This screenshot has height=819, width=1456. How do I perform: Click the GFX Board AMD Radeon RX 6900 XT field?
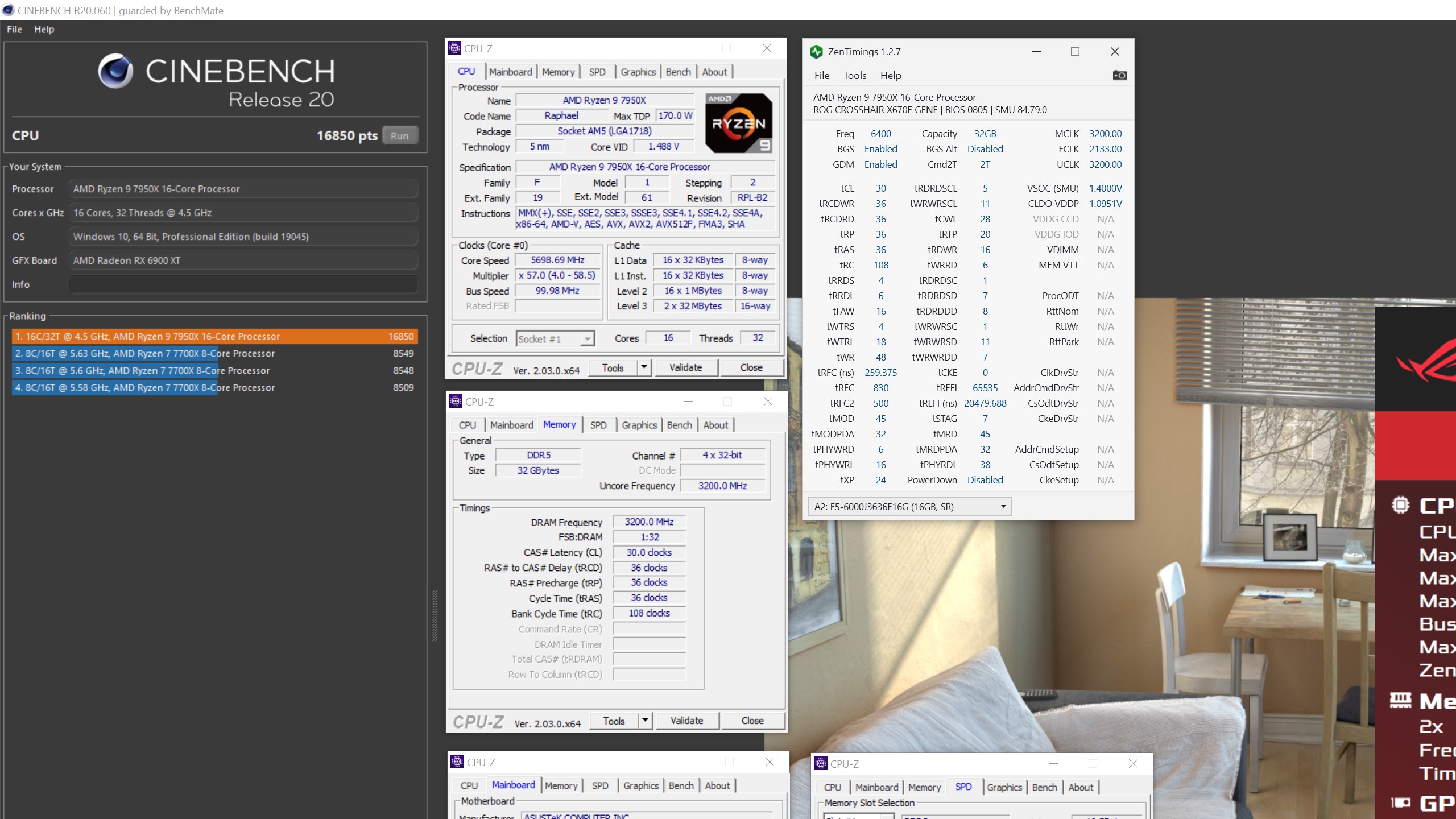click(x=243, y=260)
